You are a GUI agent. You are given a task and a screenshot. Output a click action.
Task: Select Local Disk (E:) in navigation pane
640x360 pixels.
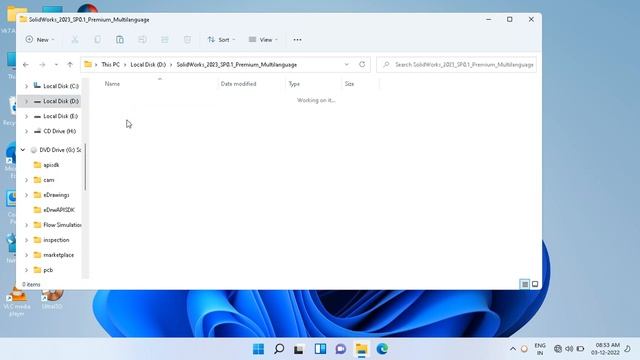point(60,116)
